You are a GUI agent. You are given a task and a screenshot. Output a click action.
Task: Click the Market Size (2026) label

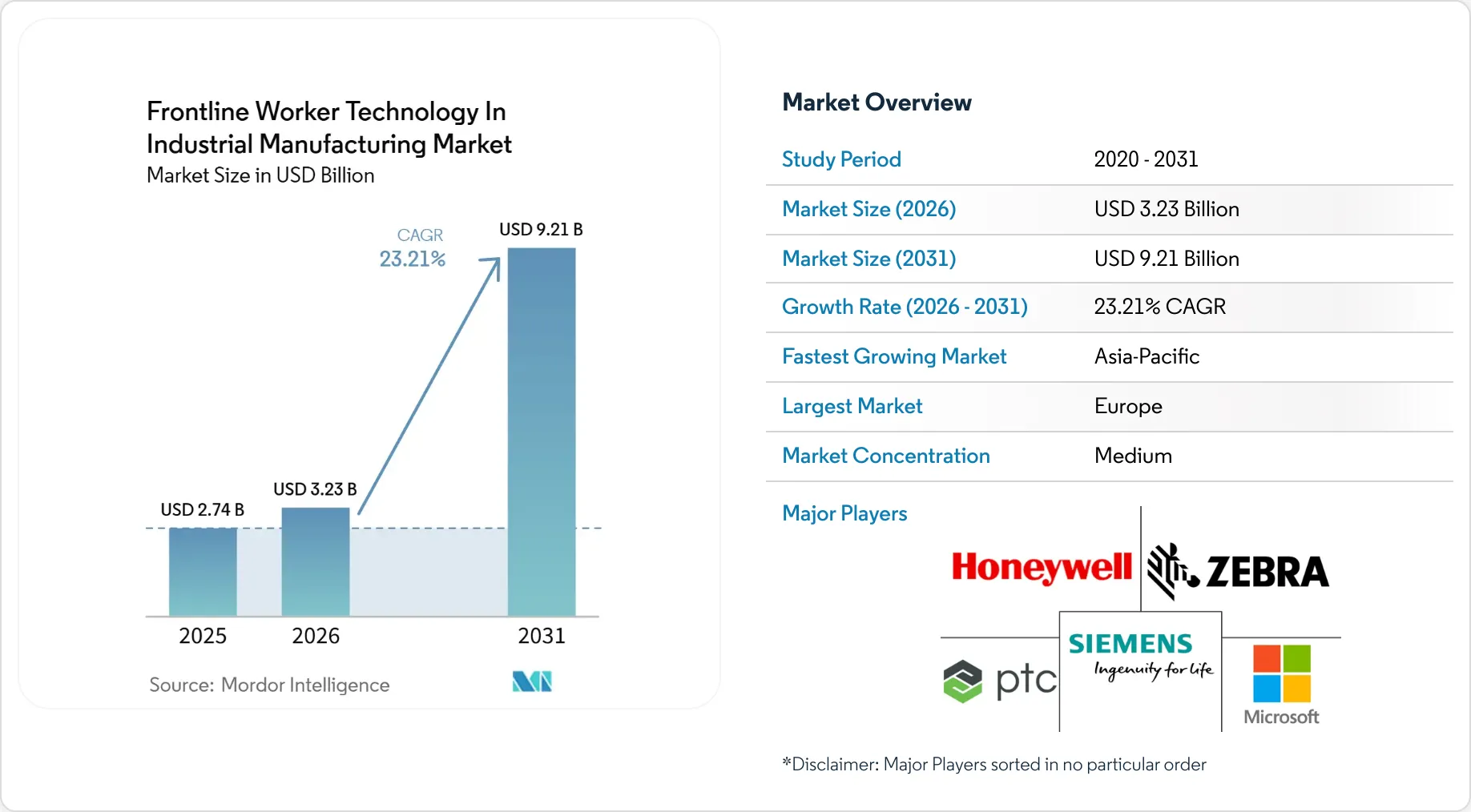(x=868, y=209)
